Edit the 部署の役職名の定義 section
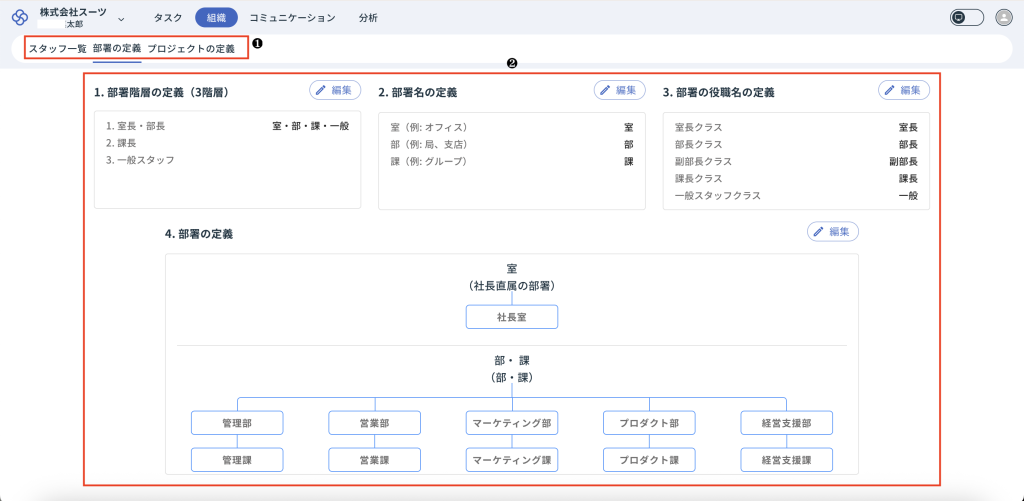Screen dimensions: 1024x501 point(904,90)
